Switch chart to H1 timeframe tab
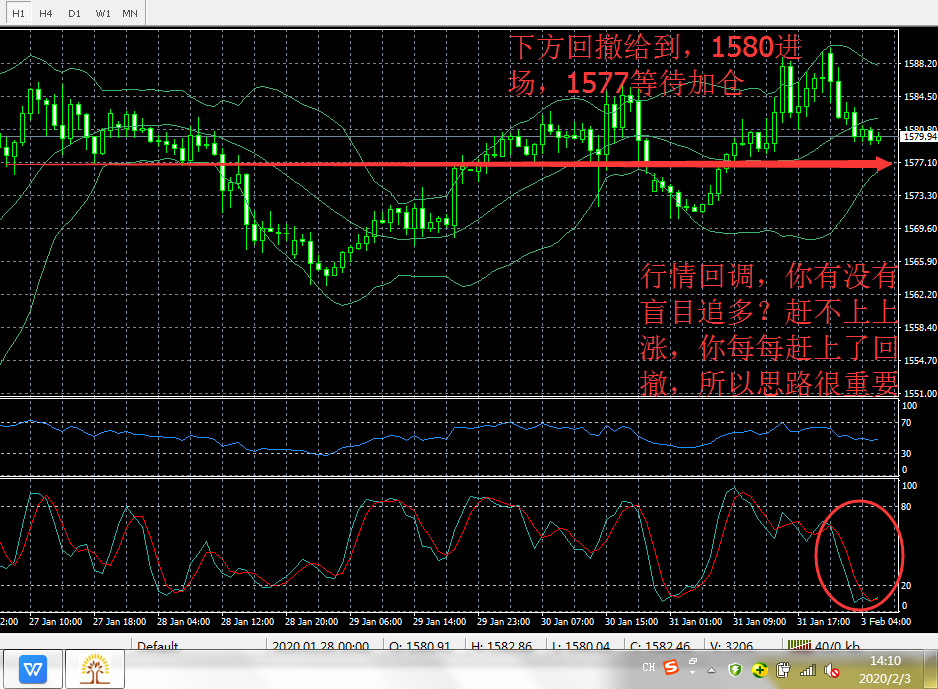Screen dimensions: 938x689 click(x=19, y=13)
